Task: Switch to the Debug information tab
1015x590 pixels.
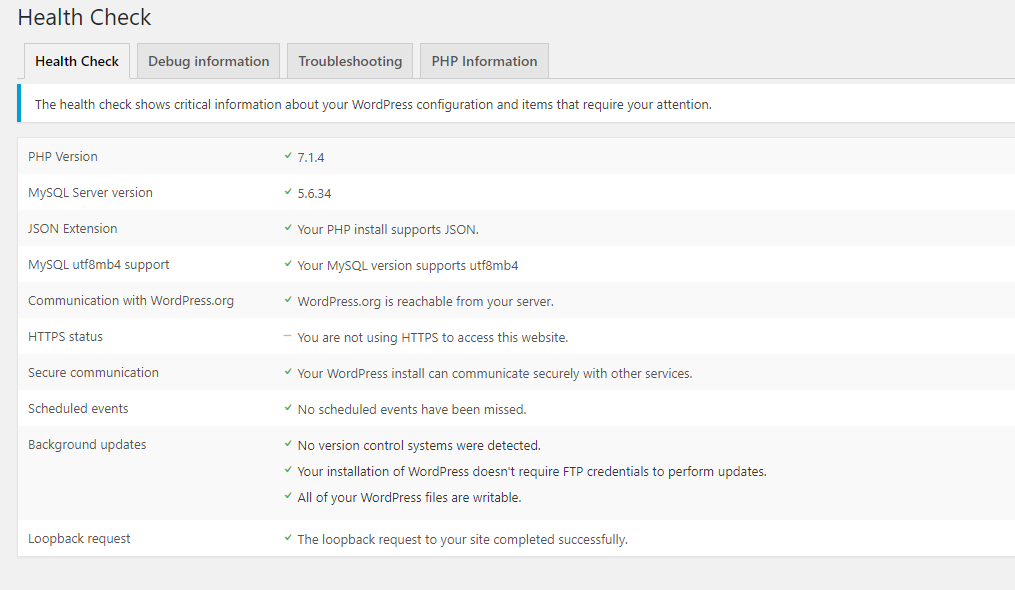Action: (208, 61)
